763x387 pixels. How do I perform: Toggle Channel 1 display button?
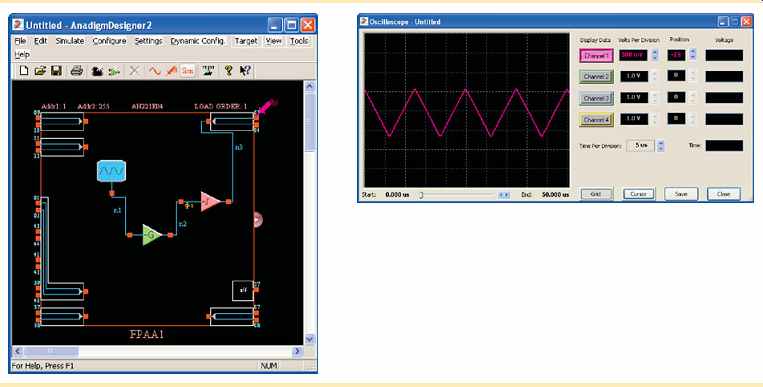tap(596, 55)
